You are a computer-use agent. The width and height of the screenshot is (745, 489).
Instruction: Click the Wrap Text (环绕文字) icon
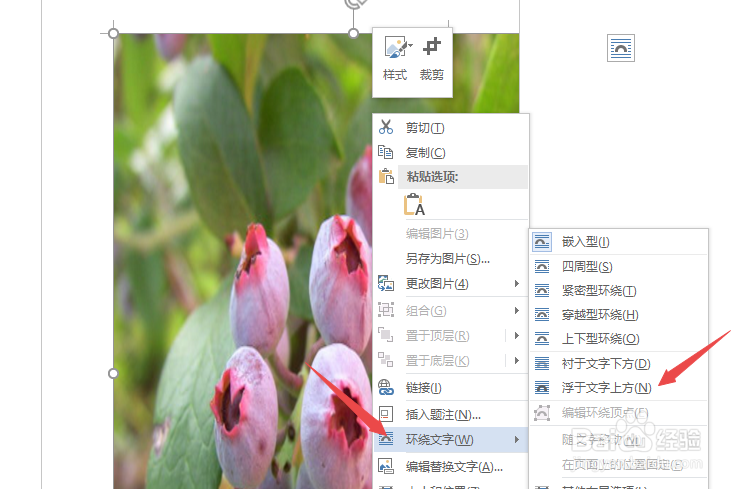click(x=386, y=439)
